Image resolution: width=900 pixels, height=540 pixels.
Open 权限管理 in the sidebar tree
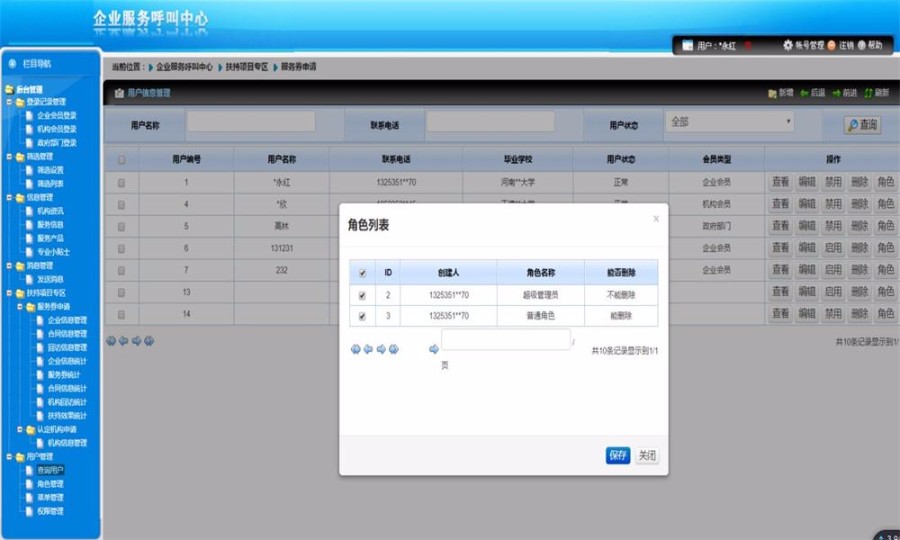(x=51, y=511)
